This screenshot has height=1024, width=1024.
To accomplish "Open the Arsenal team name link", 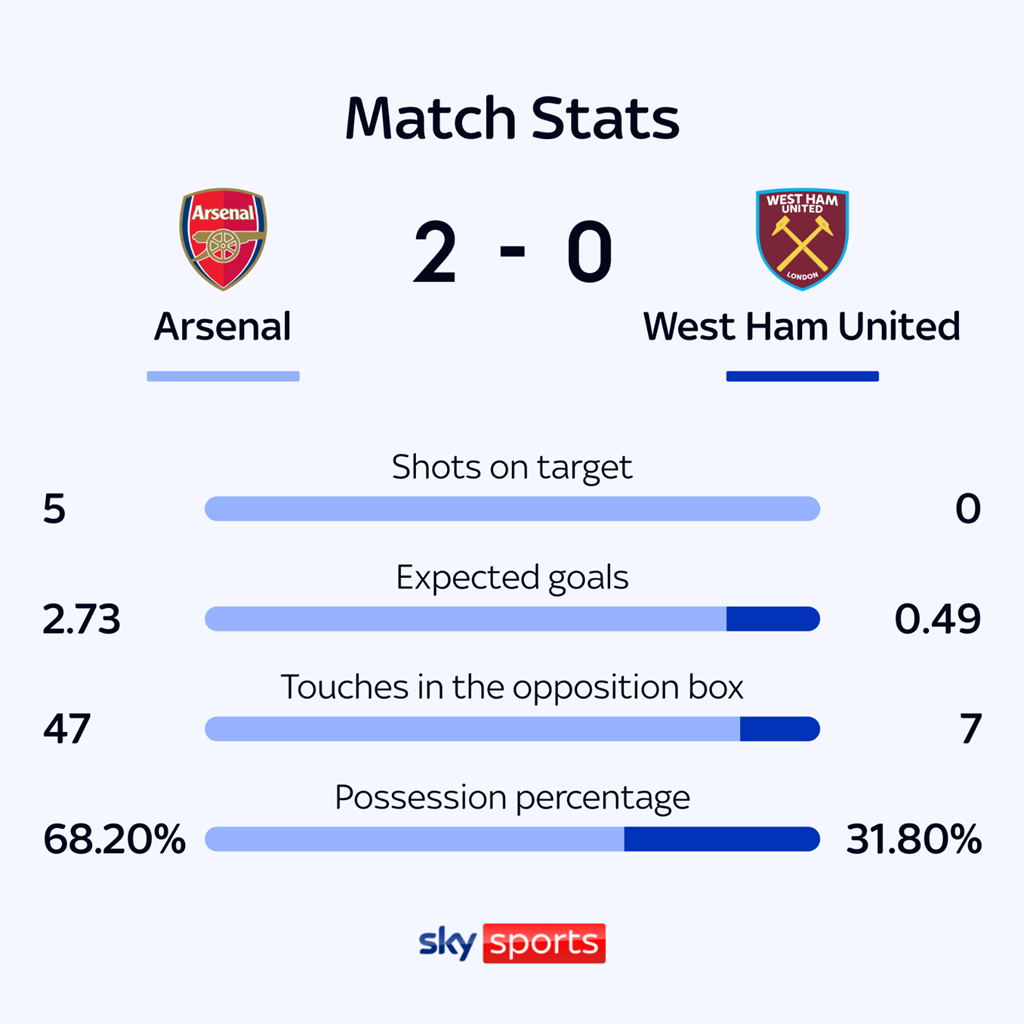I will (x=222, y=327).
